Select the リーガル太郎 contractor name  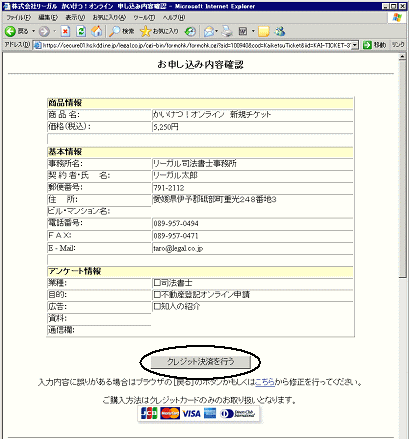[175, 175]
